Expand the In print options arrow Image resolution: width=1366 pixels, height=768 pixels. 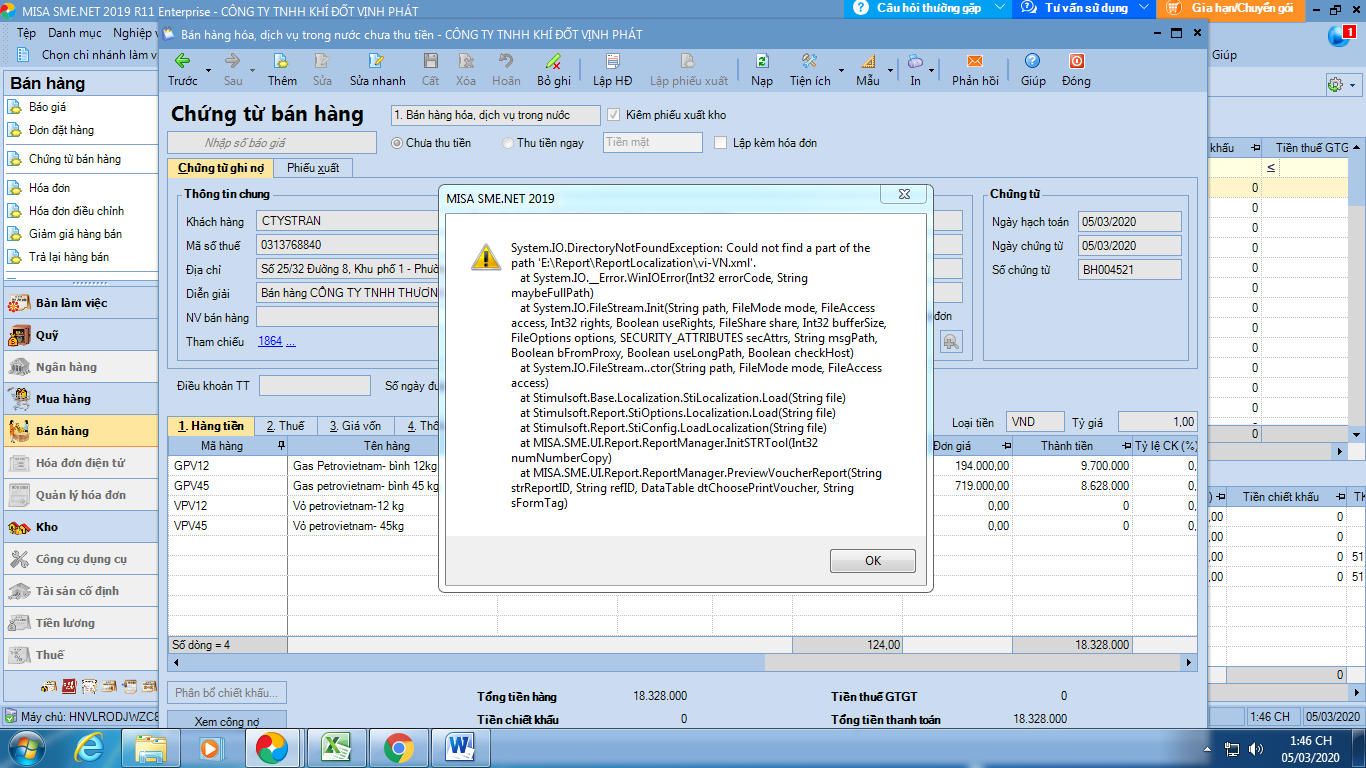point(932,71)
